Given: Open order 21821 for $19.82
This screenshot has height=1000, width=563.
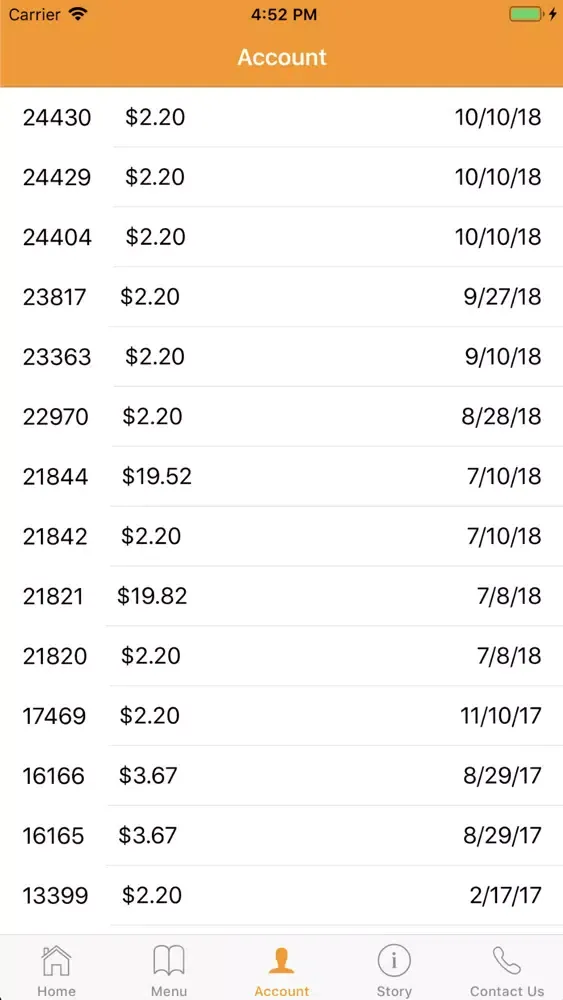Looking at the screenshot, I should (x=281, y=596).
